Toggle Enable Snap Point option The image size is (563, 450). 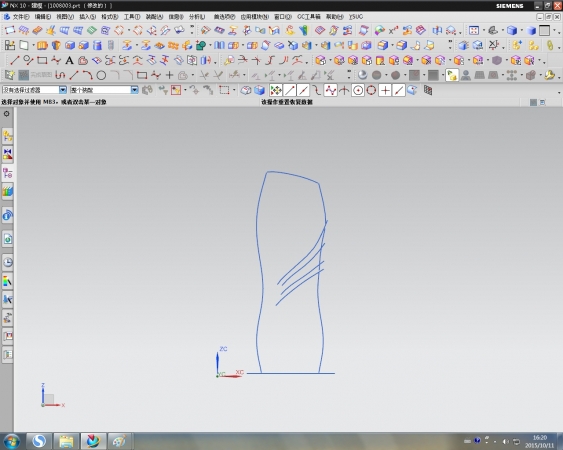(276, 90)
